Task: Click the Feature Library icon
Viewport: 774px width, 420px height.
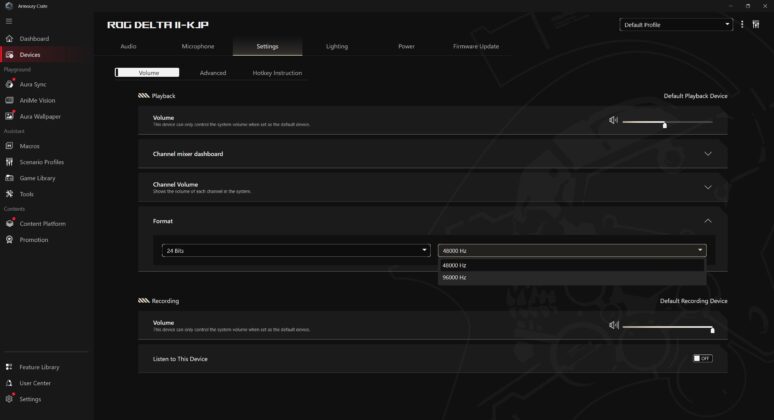Action: pyautogui.click(x=9, y=367)
